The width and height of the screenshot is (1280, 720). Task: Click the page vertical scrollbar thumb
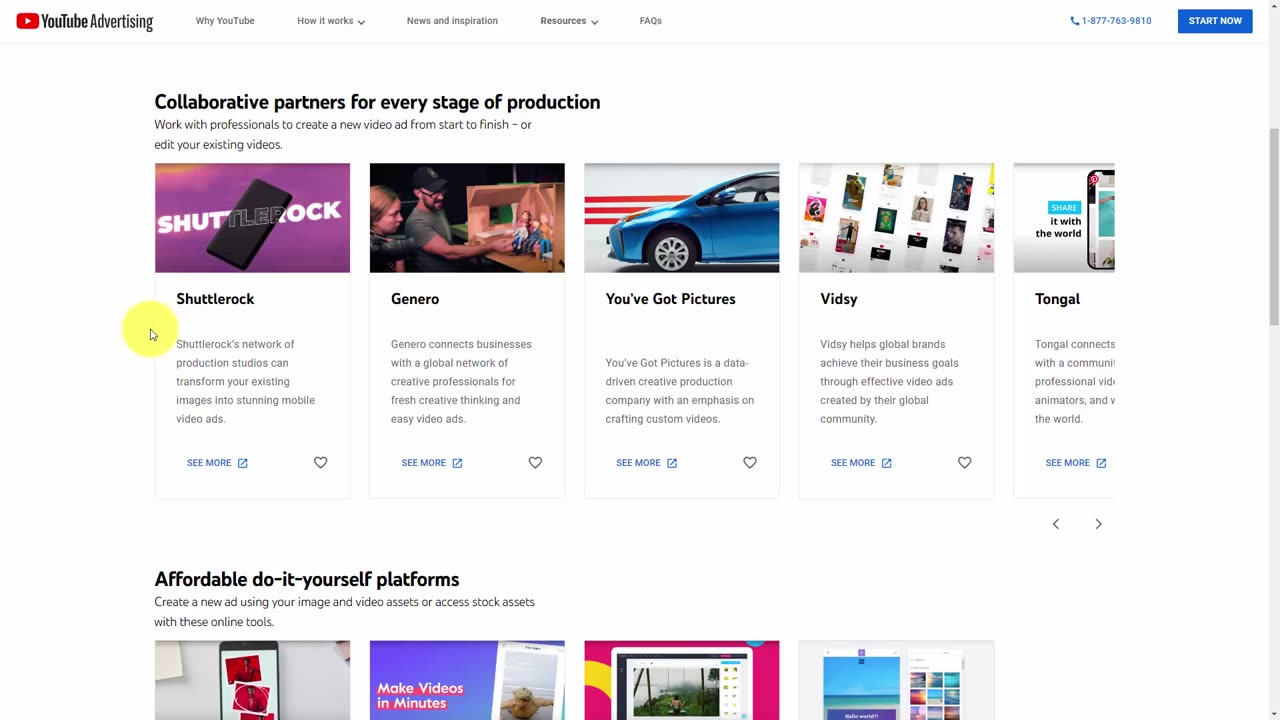click(x=1273, y=227)
